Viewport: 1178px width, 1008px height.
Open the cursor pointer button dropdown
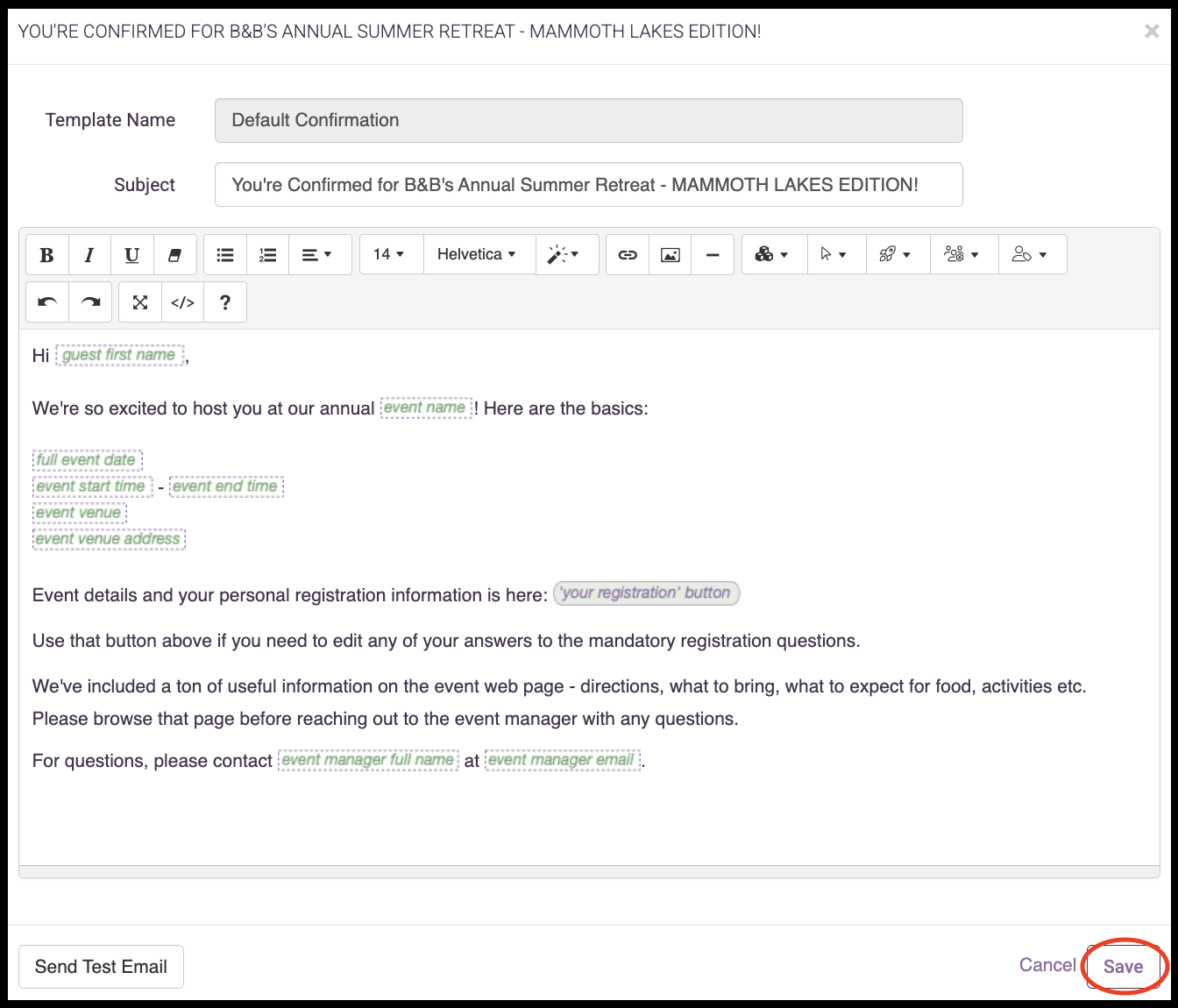click(x=836, y=255)
